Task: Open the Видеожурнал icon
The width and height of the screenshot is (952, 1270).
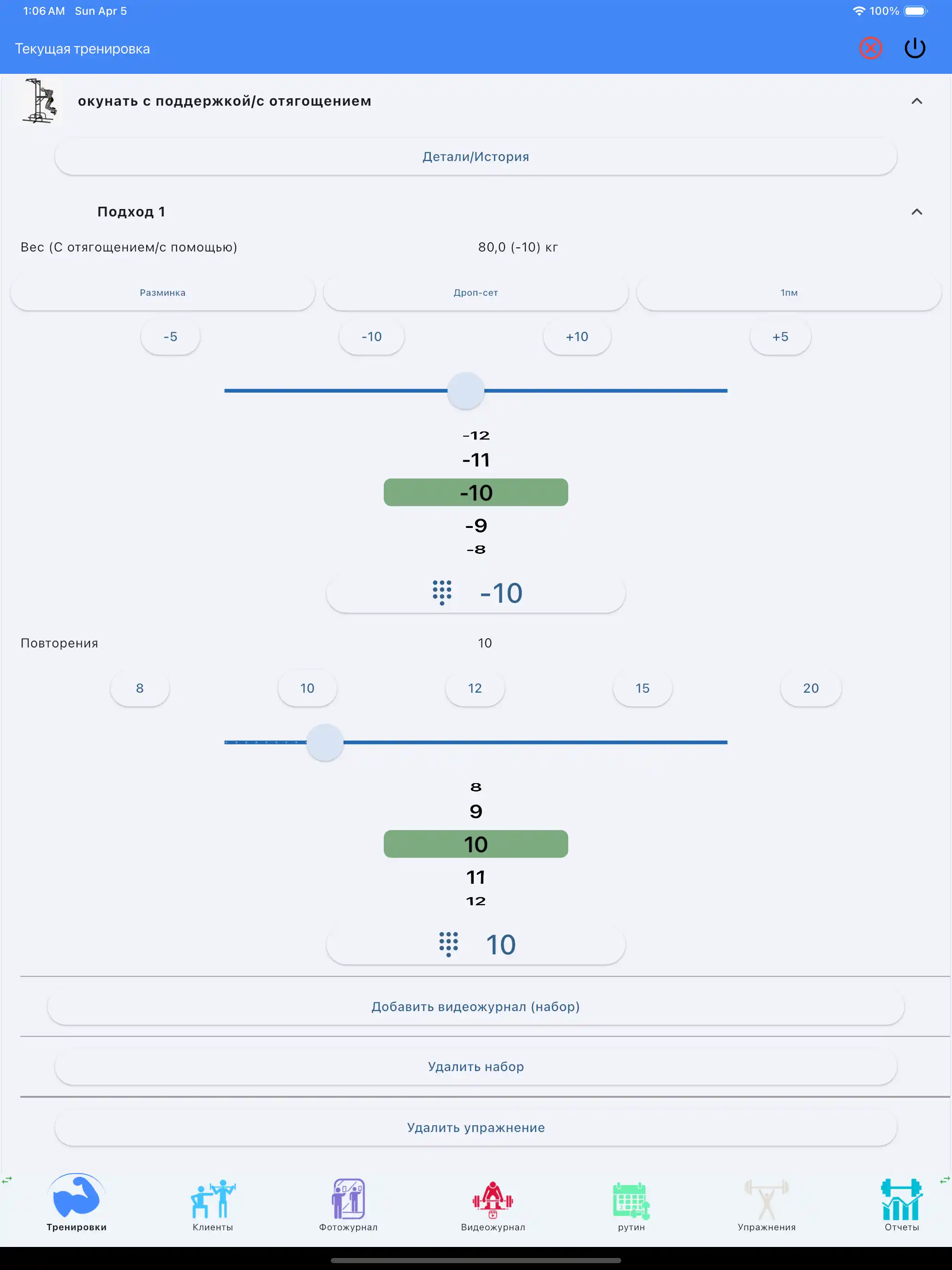Action: [x=492, y=1199]
